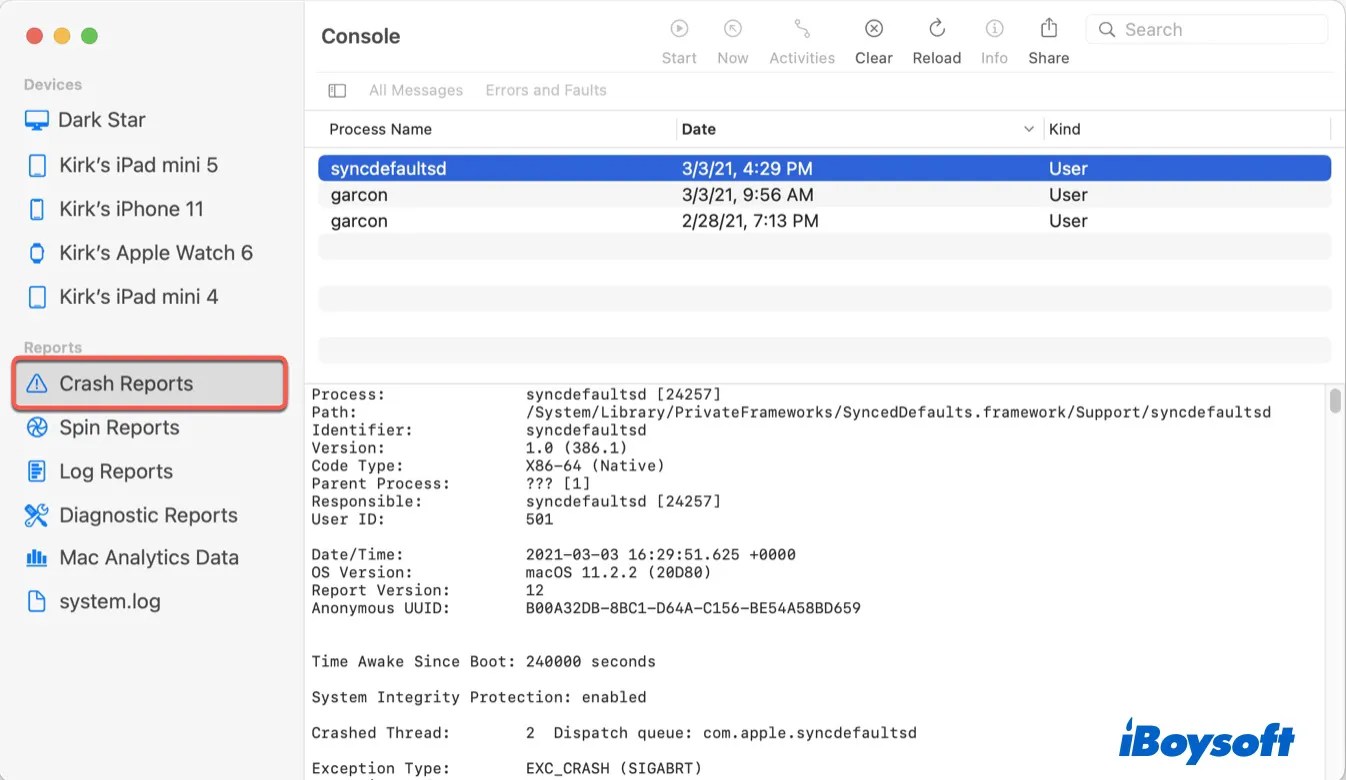Open Crash Reports in the sidebar
The width and height of the screenshot is (1346, 780).
pos(126,383)
